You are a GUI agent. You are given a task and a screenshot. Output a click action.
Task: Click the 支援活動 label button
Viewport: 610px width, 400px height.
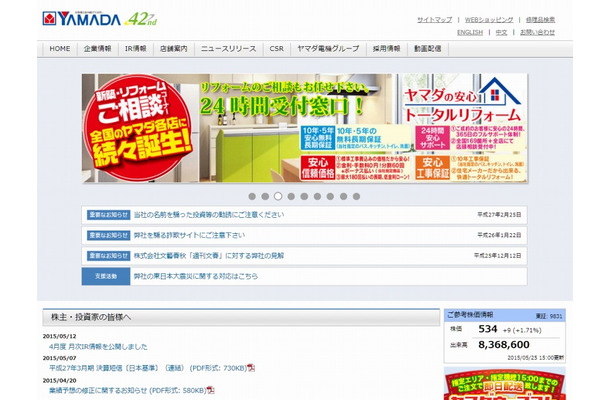pyautogui.click(x=106, y=276)
